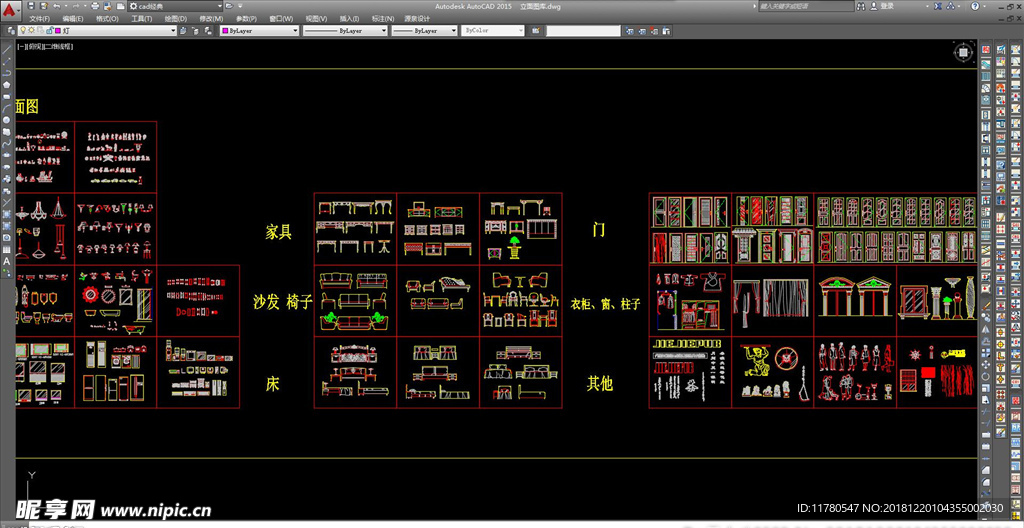Open the 工具(T) menu
The image size is (1024, 528).
(142, 19)
